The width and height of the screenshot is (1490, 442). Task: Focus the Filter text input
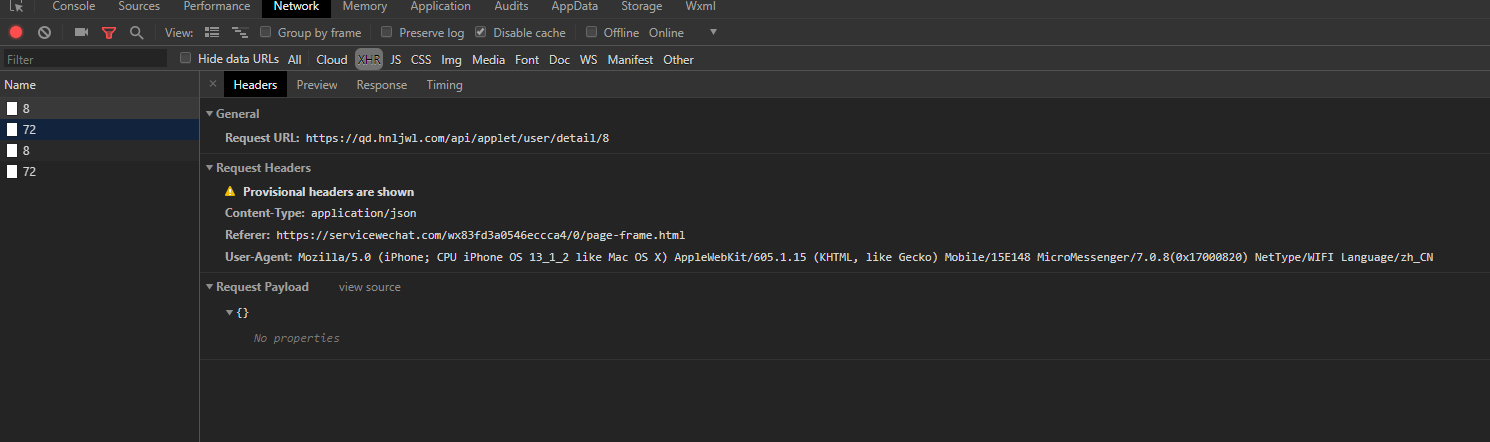click(x=84, y=59)
